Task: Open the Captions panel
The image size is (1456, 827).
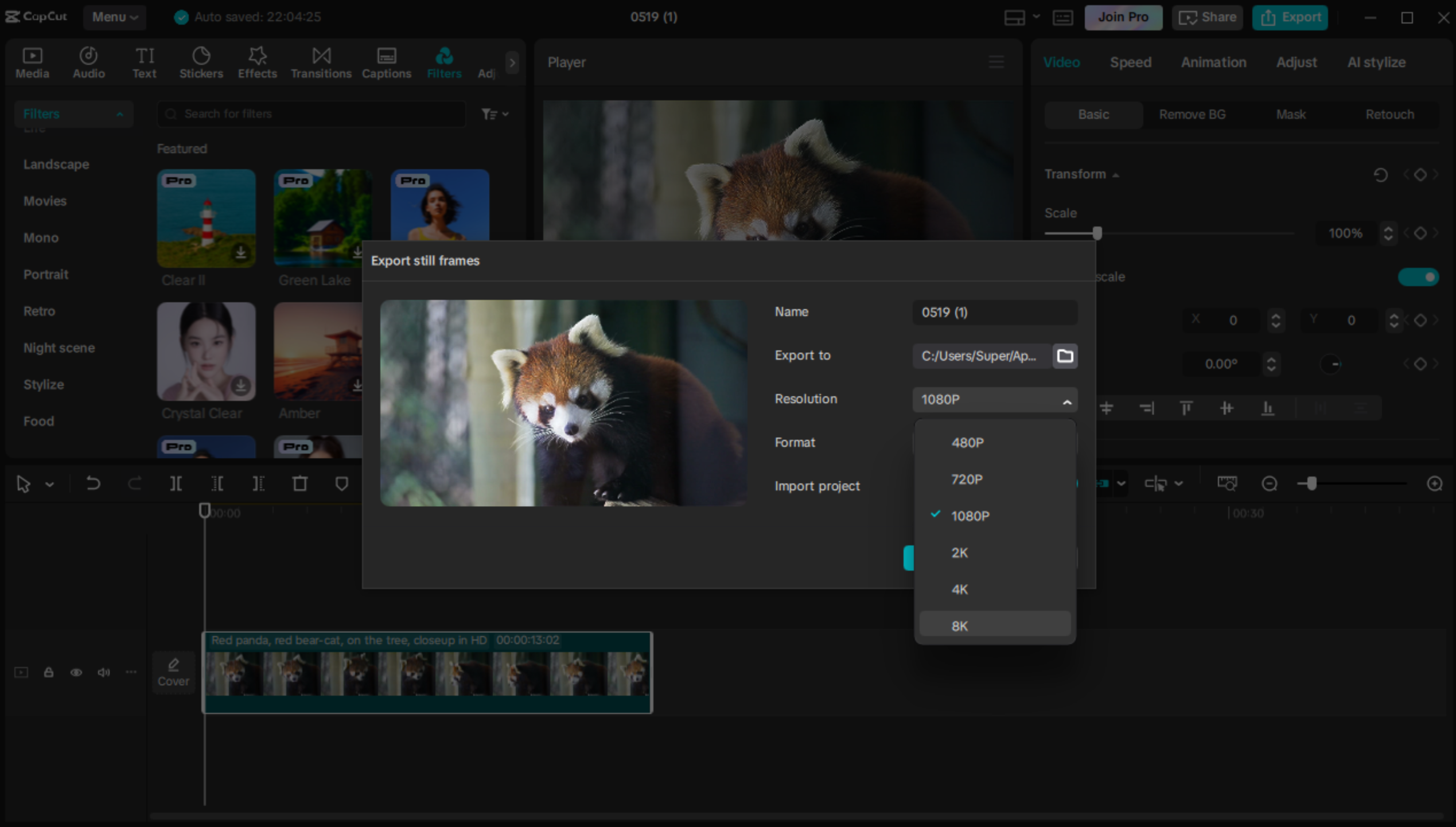Action: pyautogui.click(x=386, y=62)
